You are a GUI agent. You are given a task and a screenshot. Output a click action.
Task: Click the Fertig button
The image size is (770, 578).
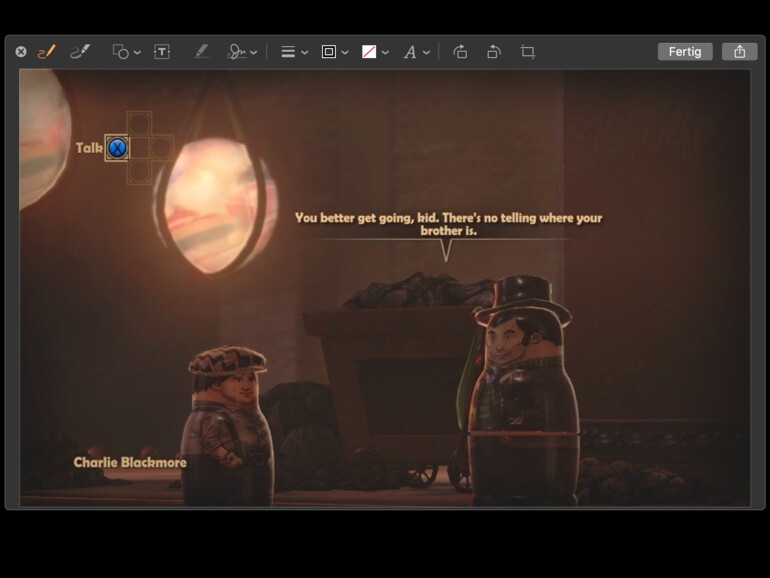coord(685,52)
